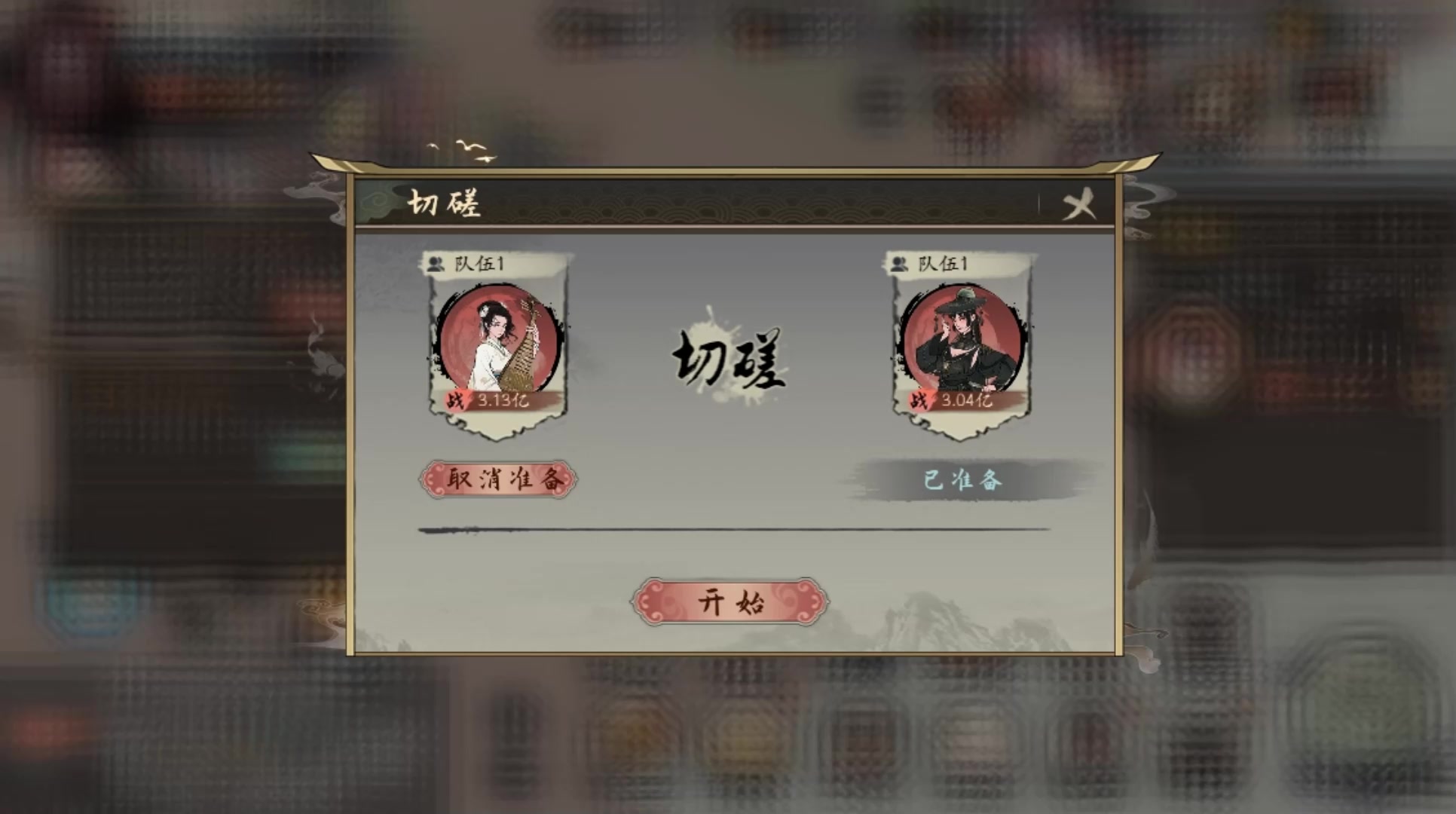
Task: Click the 战 badge beside 3.13亿
Action: 455,400
